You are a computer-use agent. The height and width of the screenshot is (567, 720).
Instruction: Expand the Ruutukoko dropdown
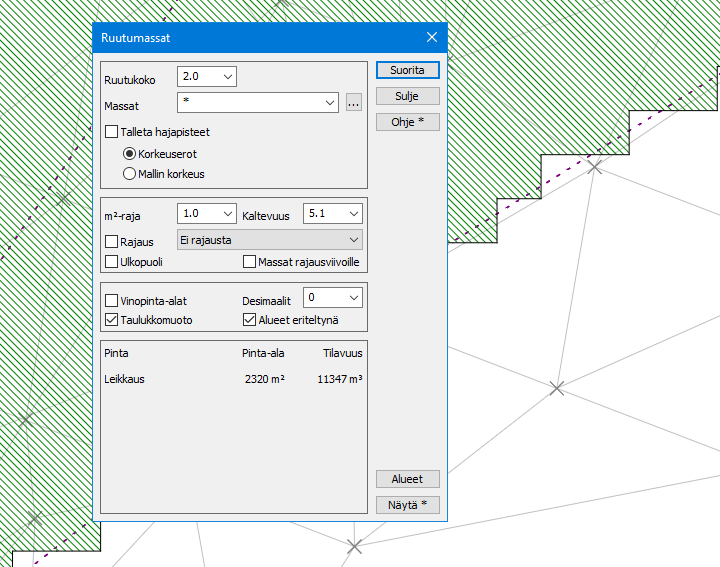click(x=227, y=77)
